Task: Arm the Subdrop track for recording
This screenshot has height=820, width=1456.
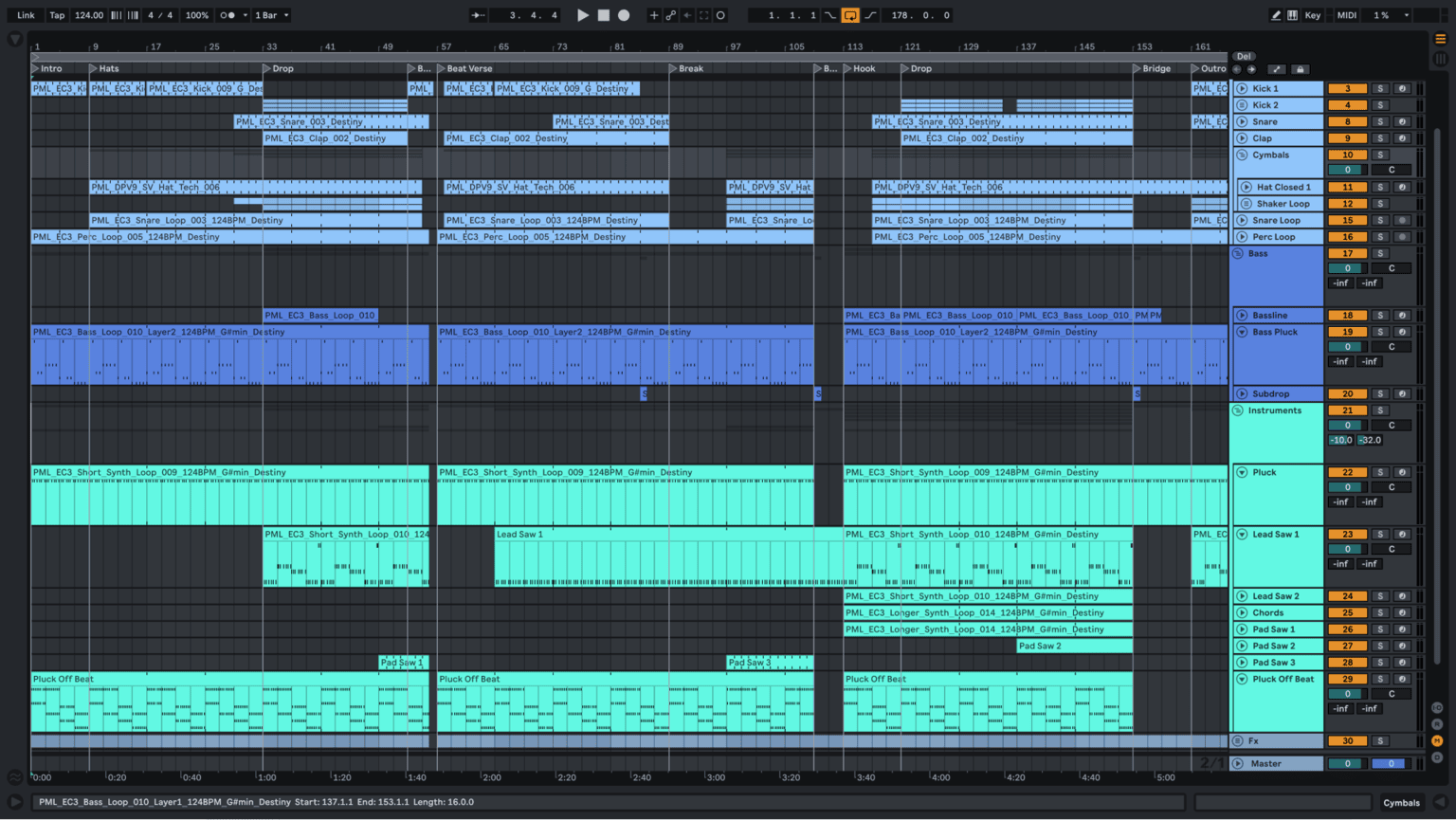Action: (x=1402, y=394)
